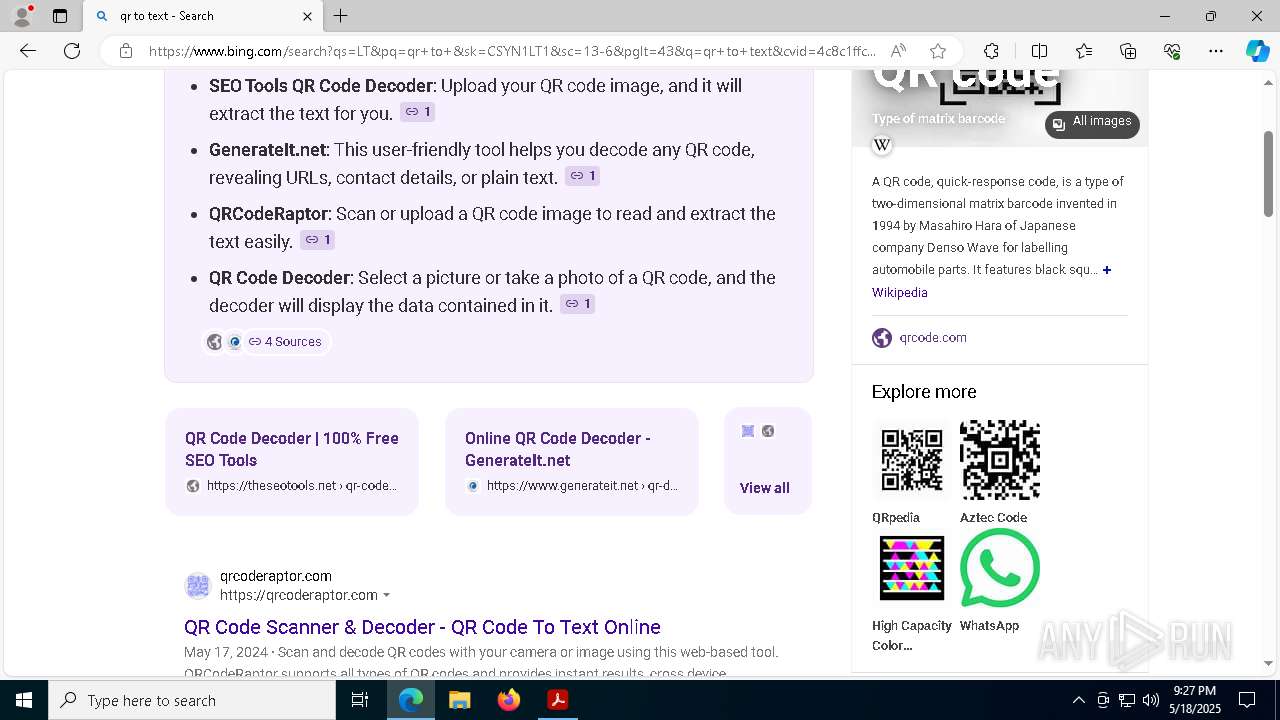Open the Windows Start menu

coord(24,700)
